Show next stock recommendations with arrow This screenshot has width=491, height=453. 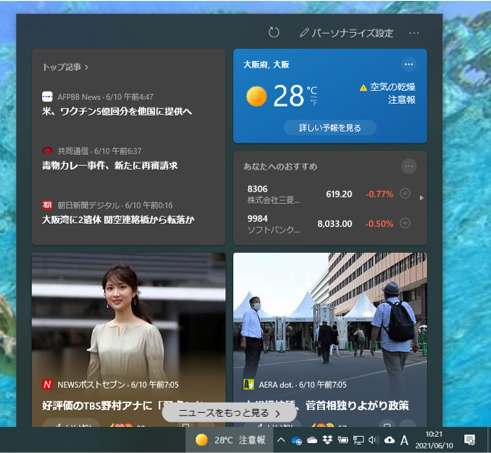[x=421, y=198]
